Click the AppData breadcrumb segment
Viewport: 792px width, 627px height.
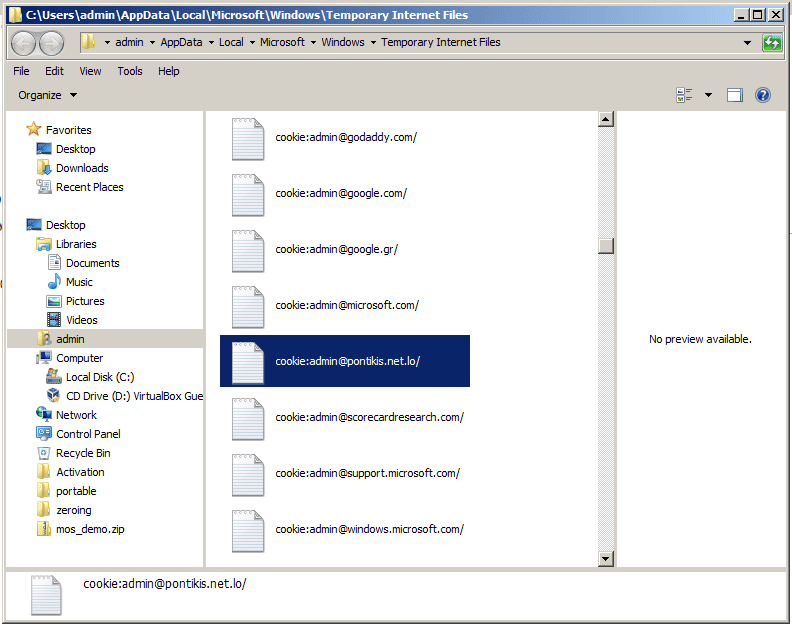[181, 42]
